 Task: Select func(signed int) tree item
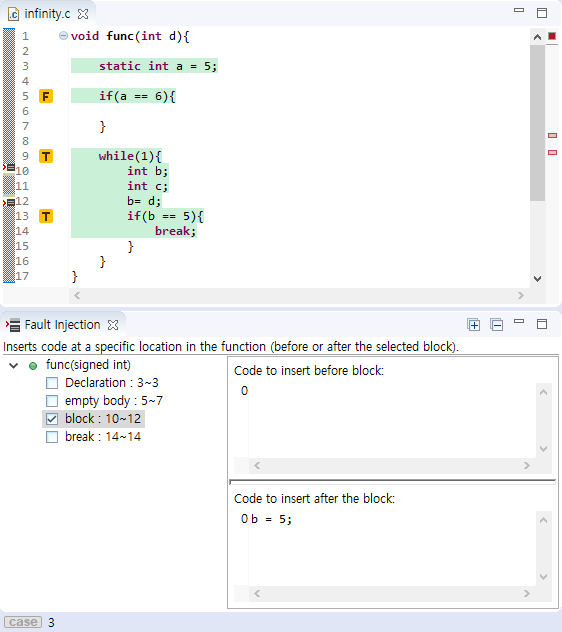point(88,365)
